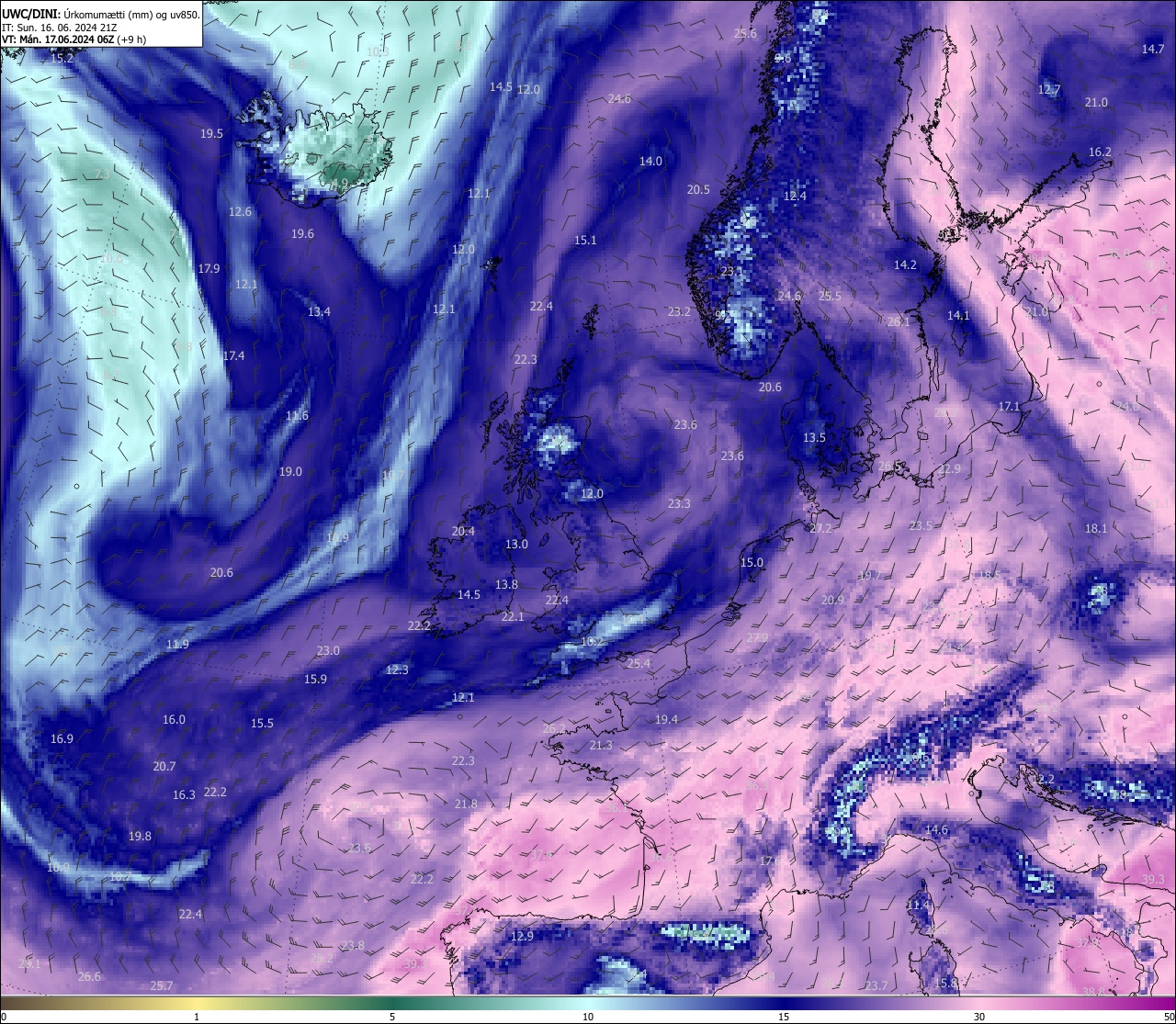The height and width of the screenshot is (1024, 1176).
Task: Click the 12.7 map value
Action: coord(1049,89)
